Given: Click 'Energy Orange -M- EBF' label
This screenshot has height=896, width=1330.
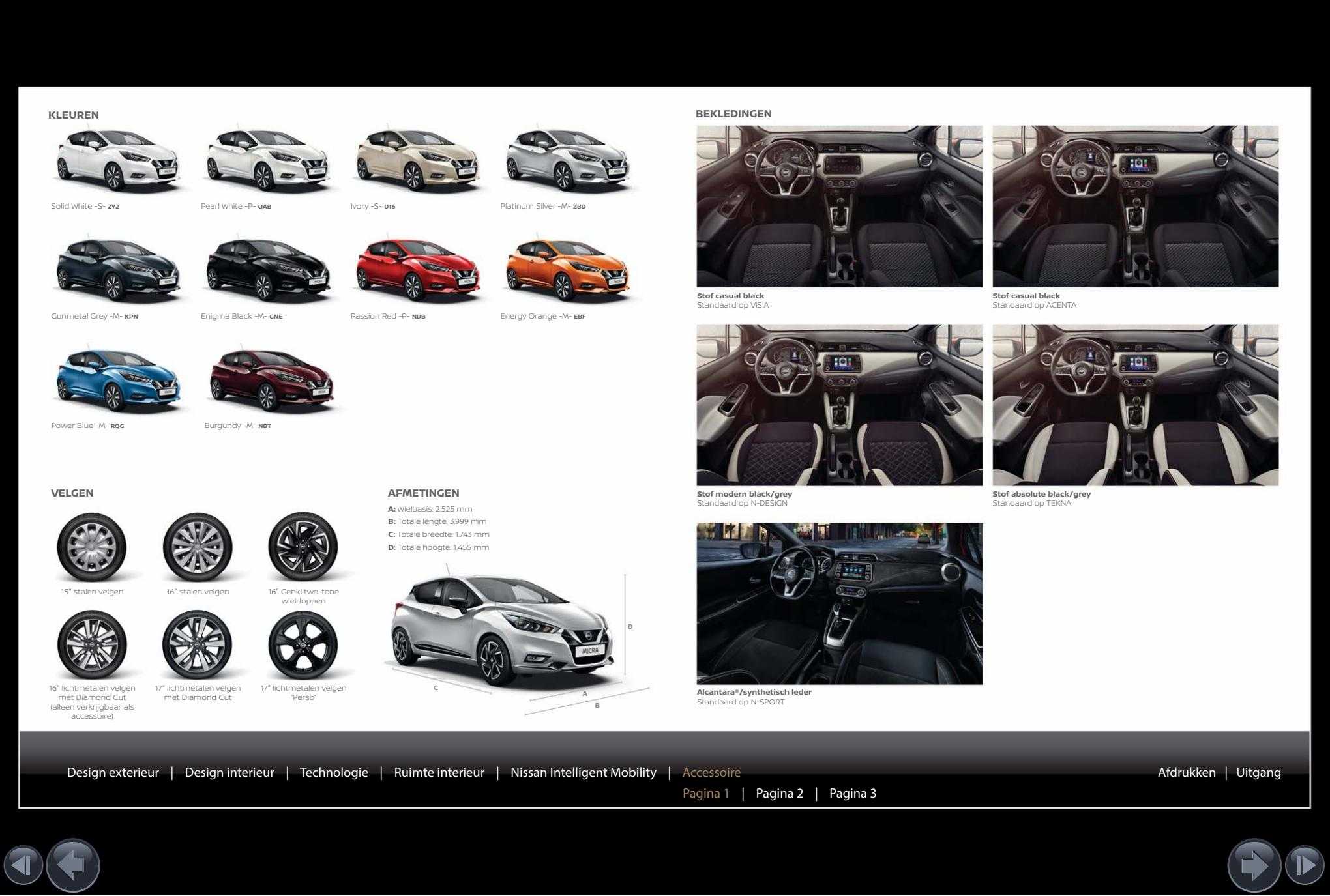Looking at the screenshot, I should [x=543, y=316].
